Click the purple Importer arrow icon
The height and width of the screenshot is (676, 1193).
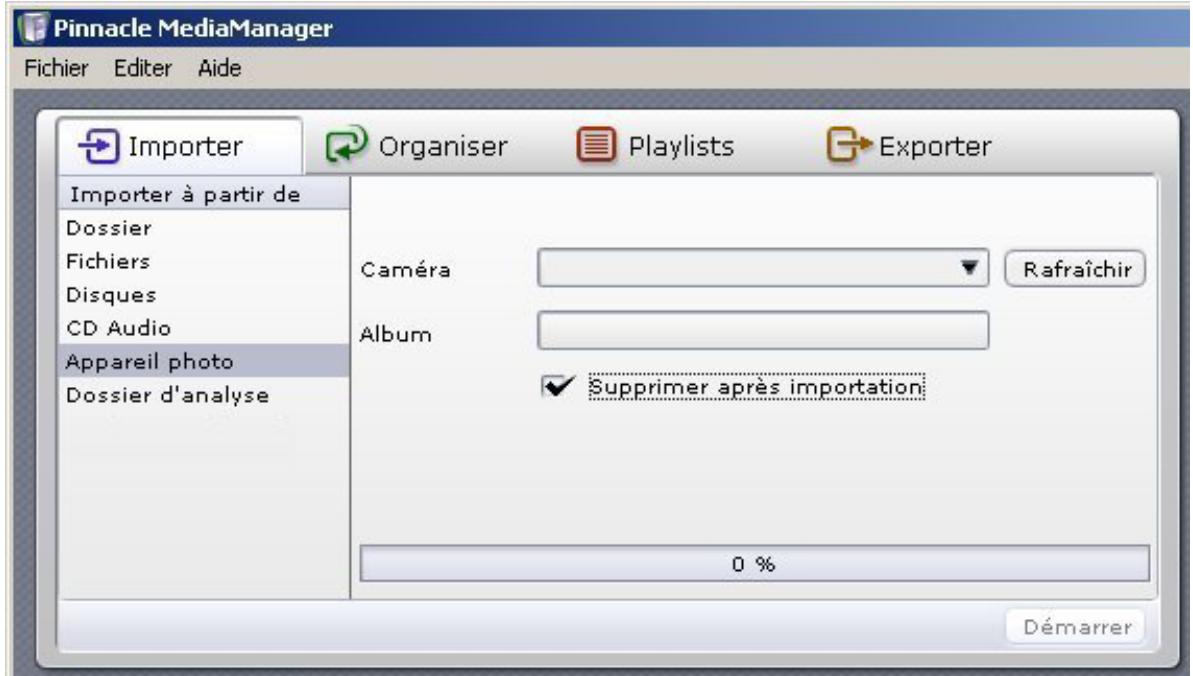coord(100,145)
